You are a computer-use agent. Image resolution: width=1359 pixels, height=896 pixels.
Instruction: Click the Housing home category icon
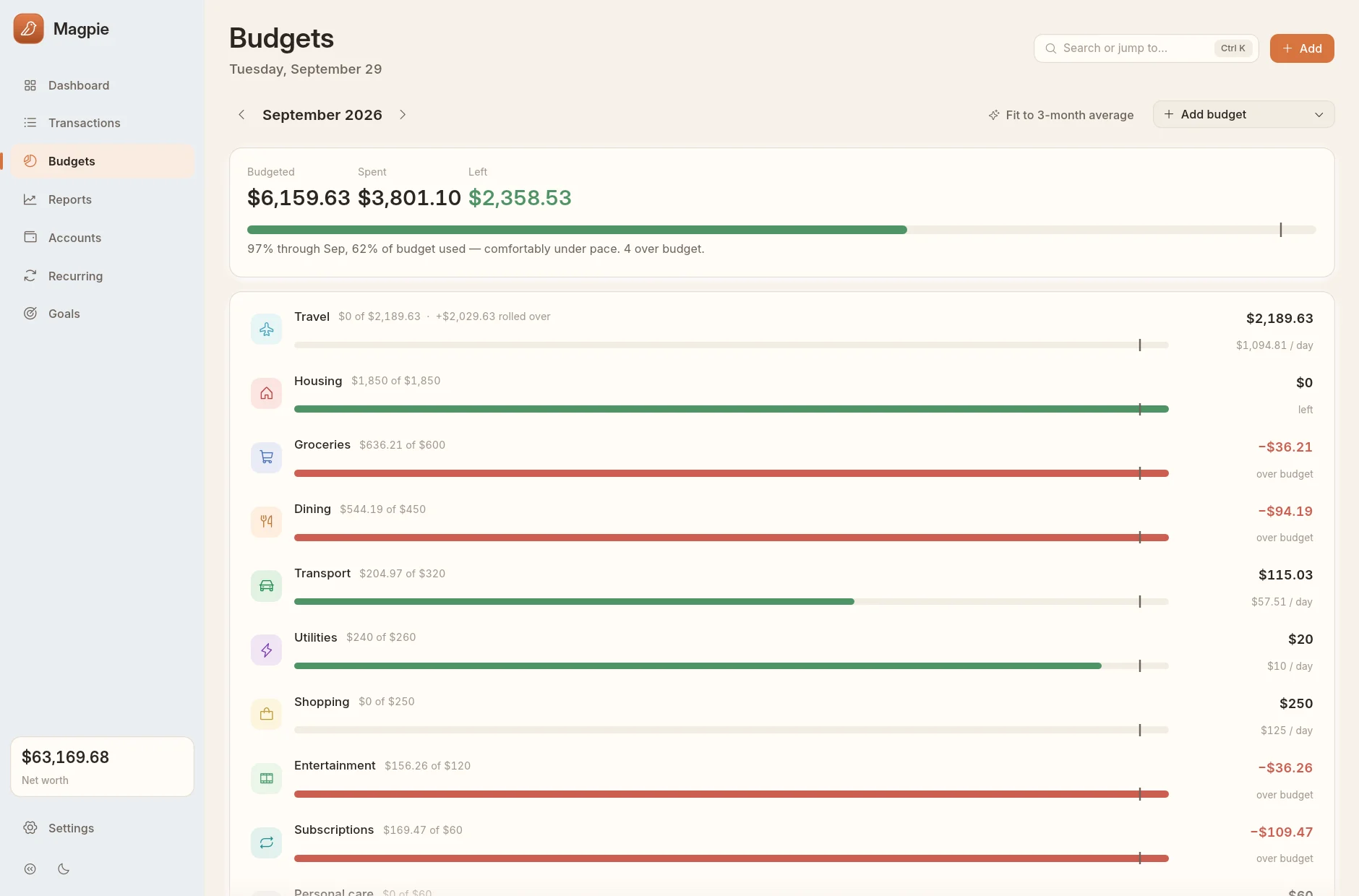pyautogui.click(x=266, y=394)
